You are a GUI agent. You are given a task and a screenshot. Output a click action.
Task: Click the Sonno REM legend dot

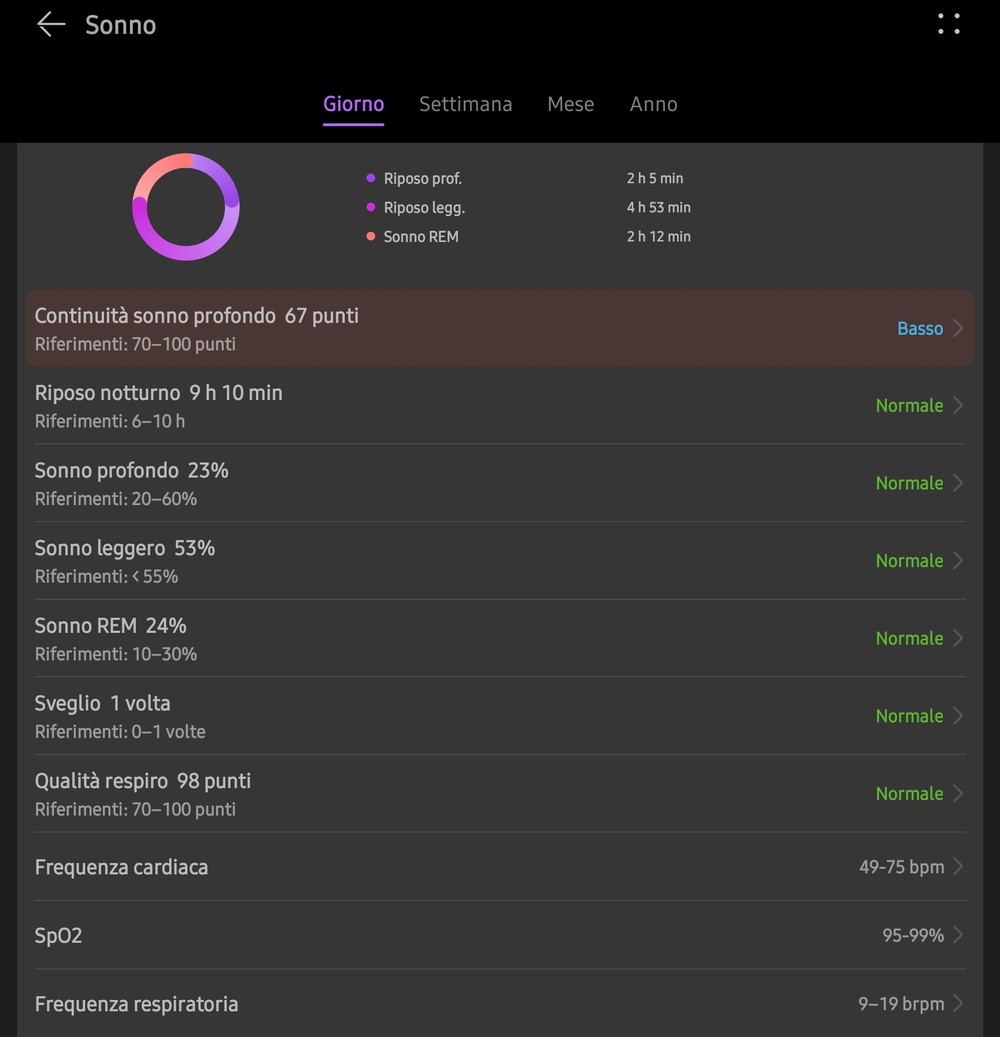click(x=371, y=237)
